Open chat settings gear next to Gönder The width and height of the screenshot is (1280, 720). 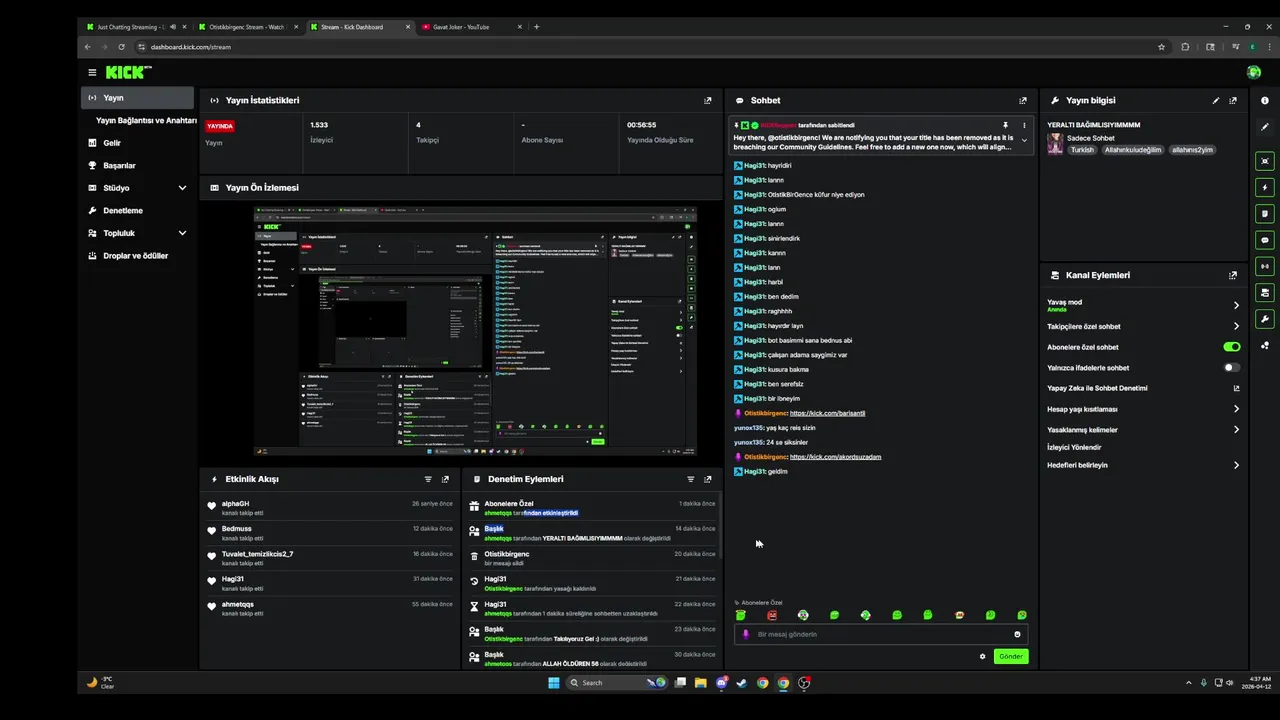click(983, 656)
